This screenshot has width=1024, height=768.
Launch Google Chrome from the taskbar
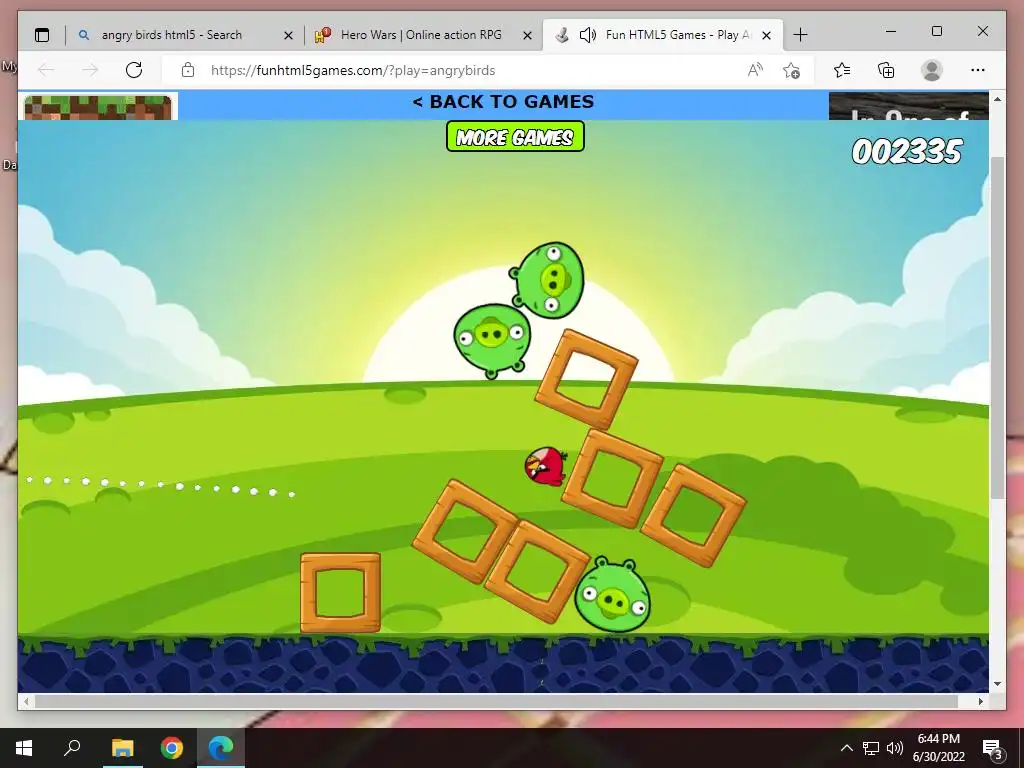[172, 748]
